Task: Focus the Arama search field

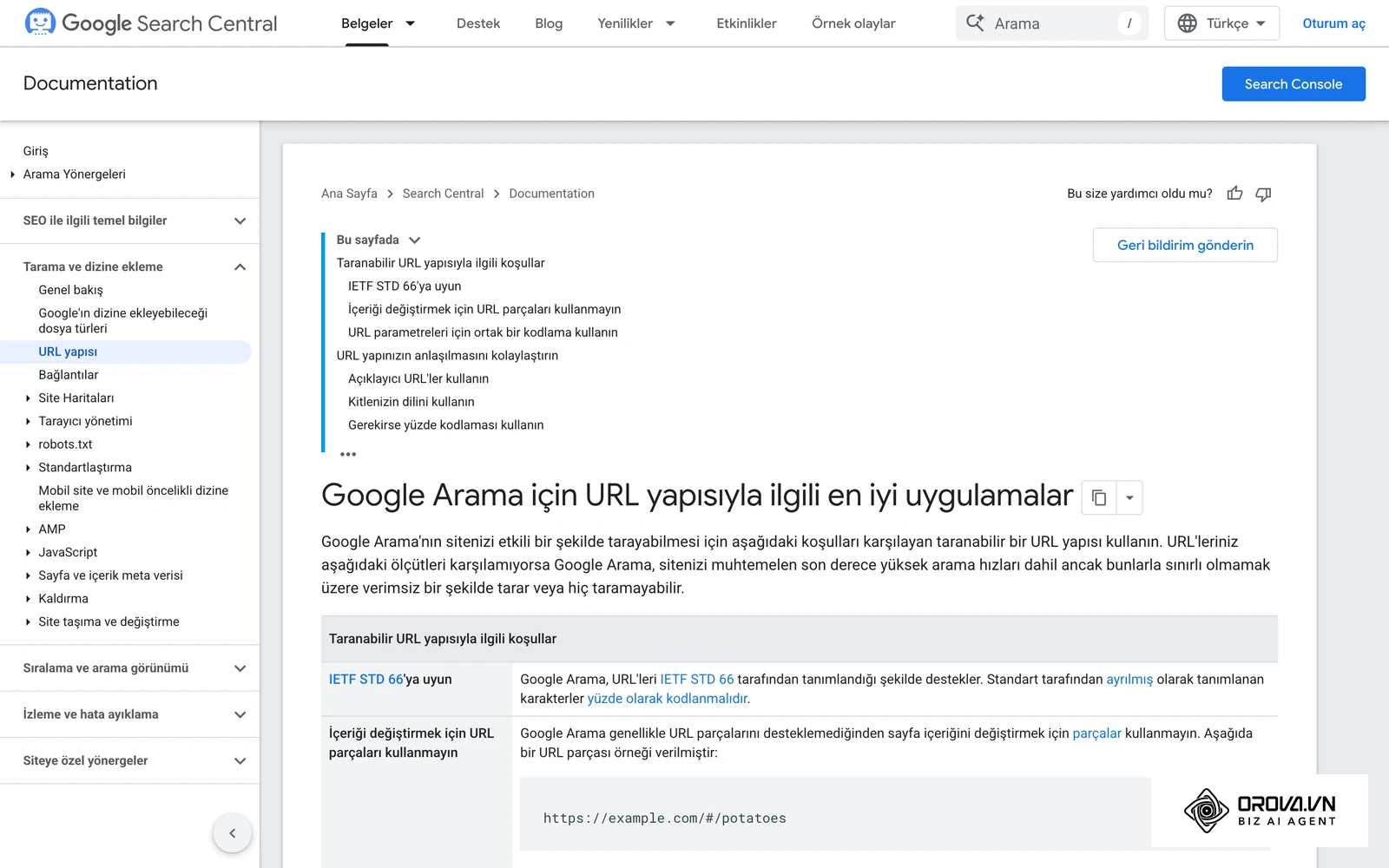Action: (1052, 23)
